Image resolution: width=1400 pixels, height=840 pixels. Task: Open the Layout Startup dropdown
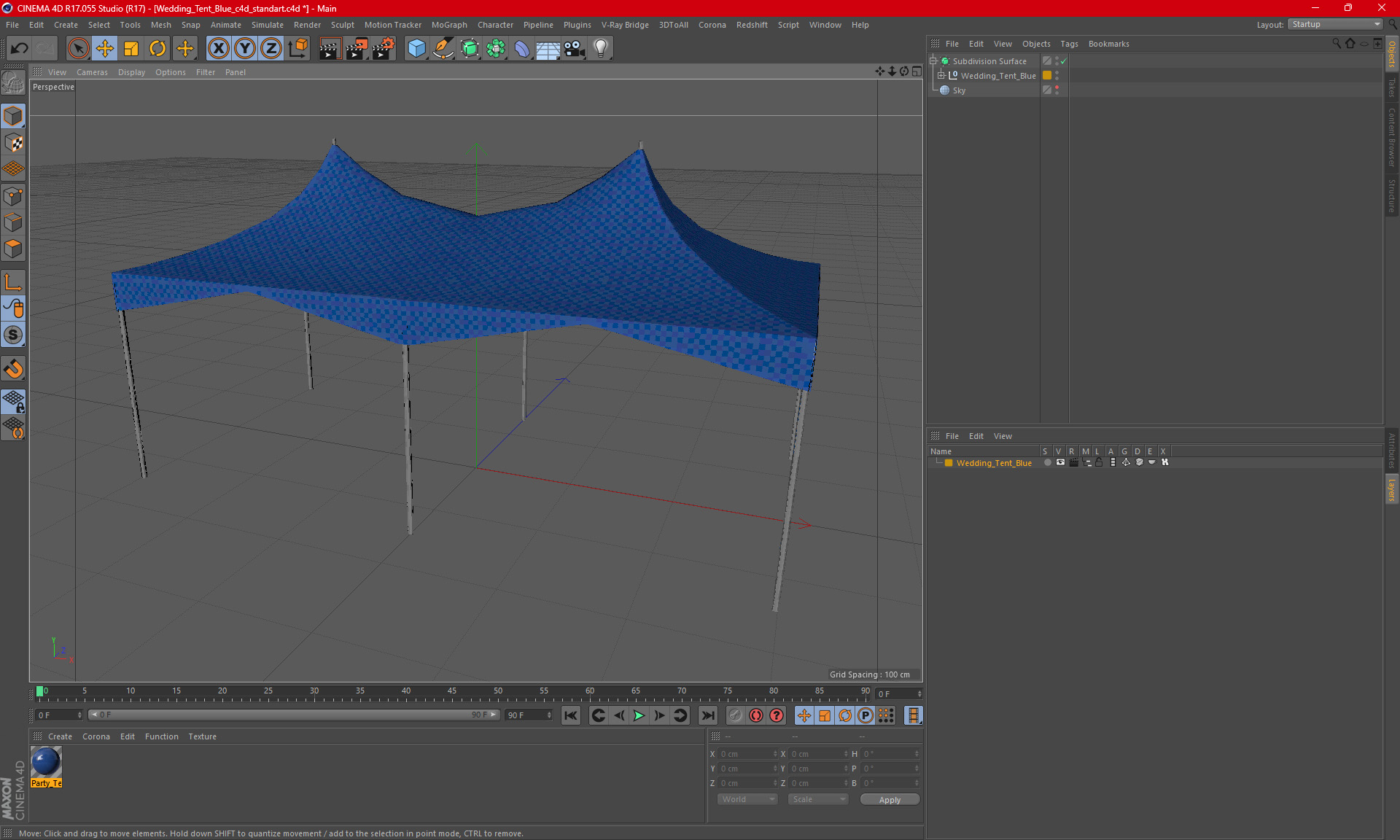[x=1337, y=25]
